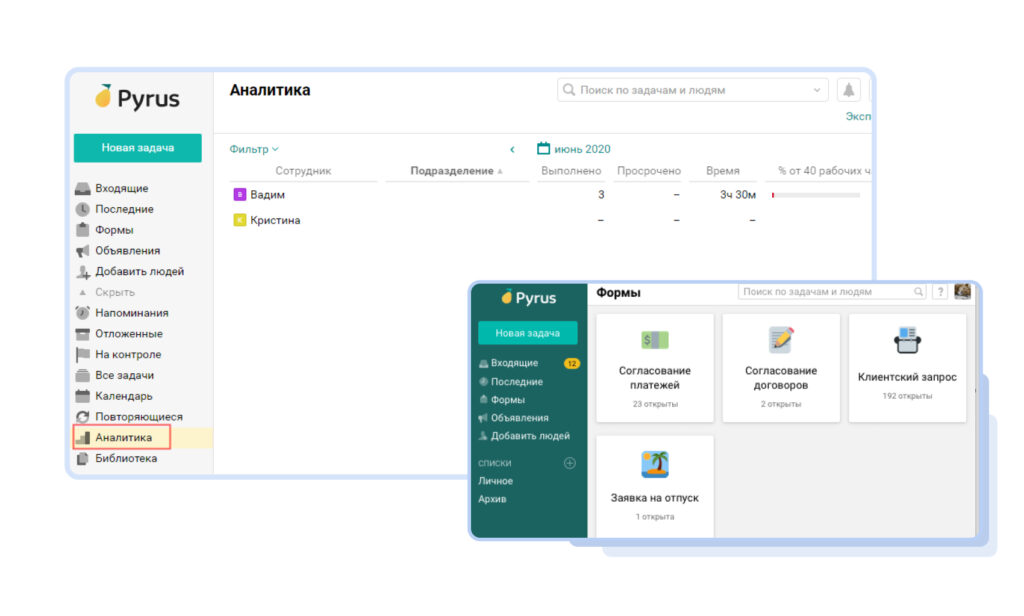Click the Эксп export link
This screenshot has height=616, width=1024.
click(858, 116)
